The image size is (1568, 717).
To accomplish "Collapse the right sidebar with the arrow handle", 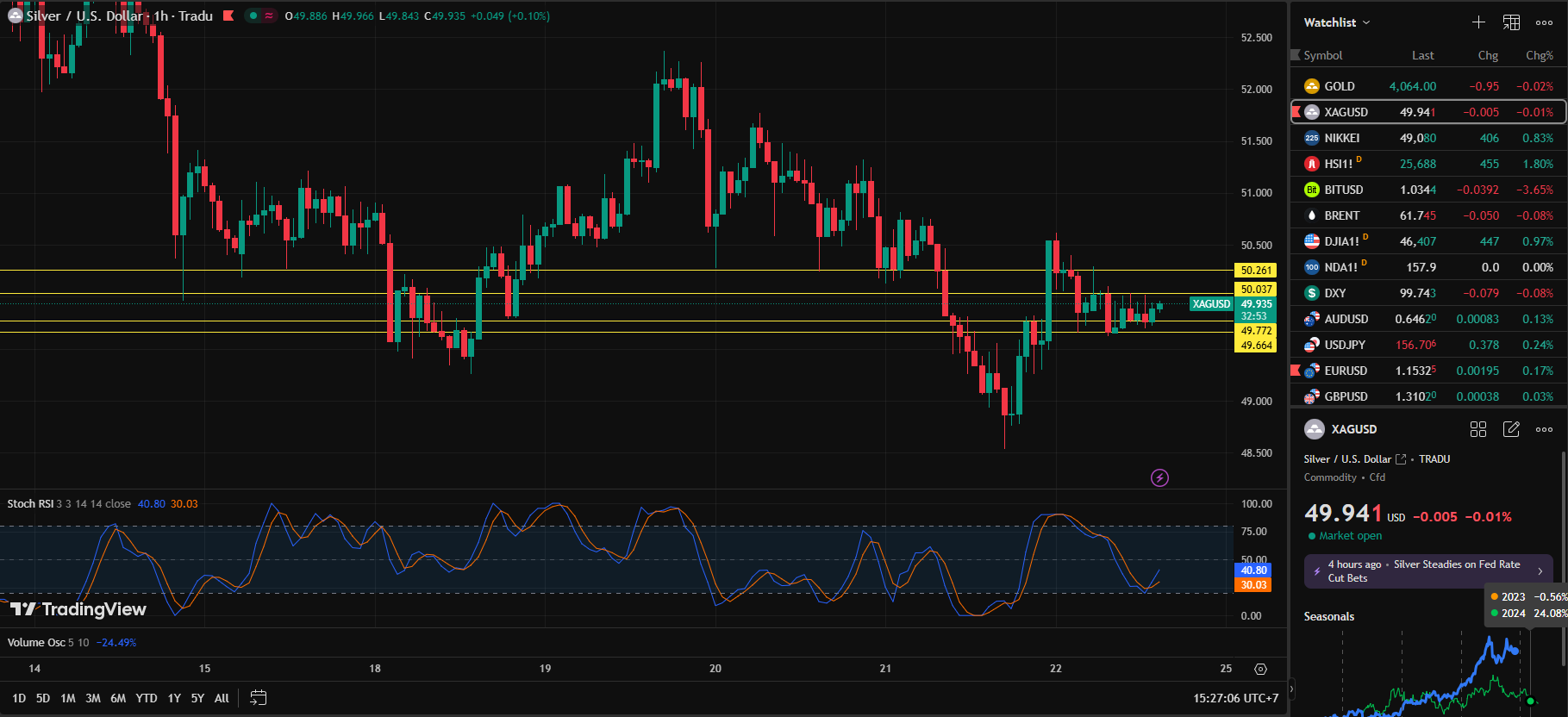I will click(1290, 689).
